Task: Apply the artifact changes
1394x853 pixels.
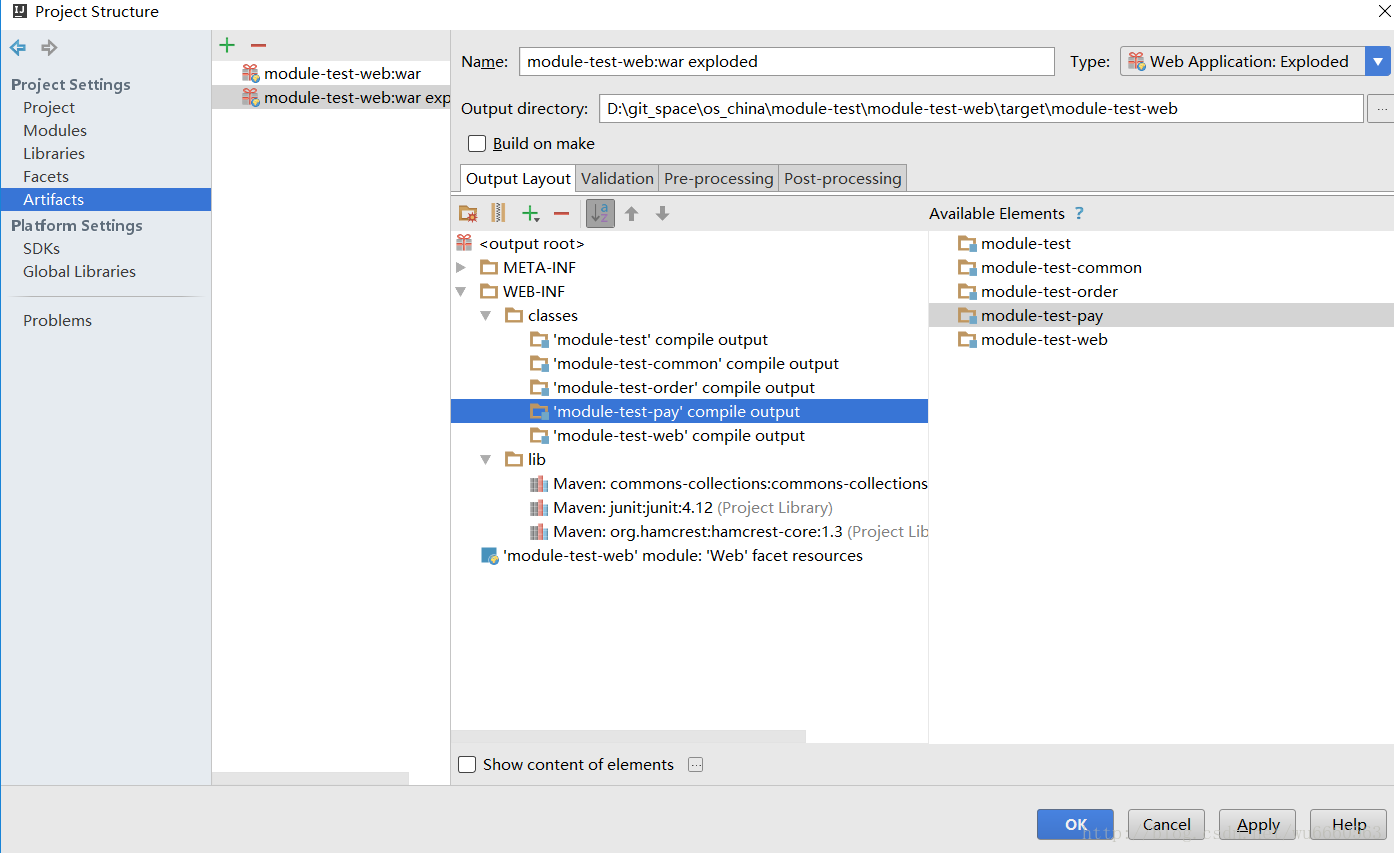Action: point(1257,824)
